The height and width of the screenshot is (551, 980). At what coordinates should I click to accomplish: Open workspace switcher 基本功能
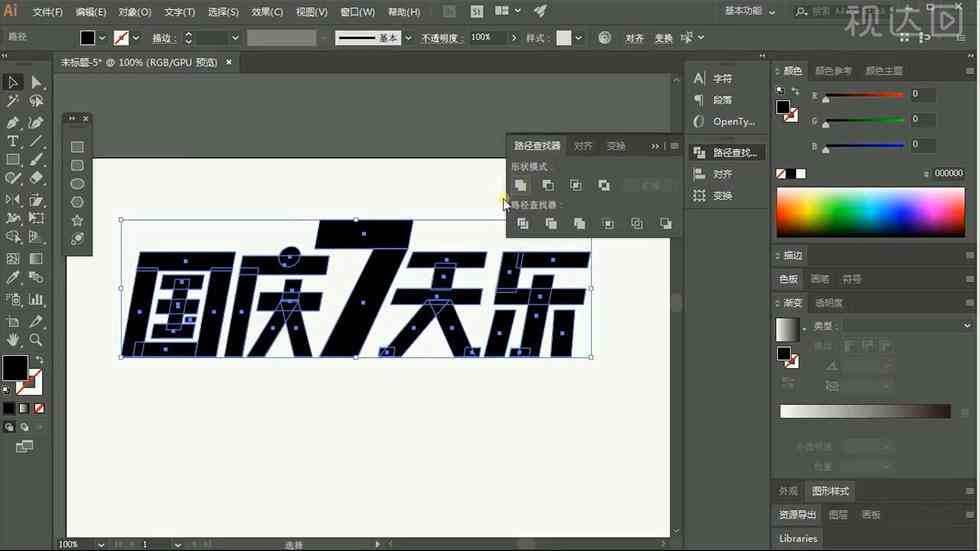pyautogui.click(x=749, y=11)
